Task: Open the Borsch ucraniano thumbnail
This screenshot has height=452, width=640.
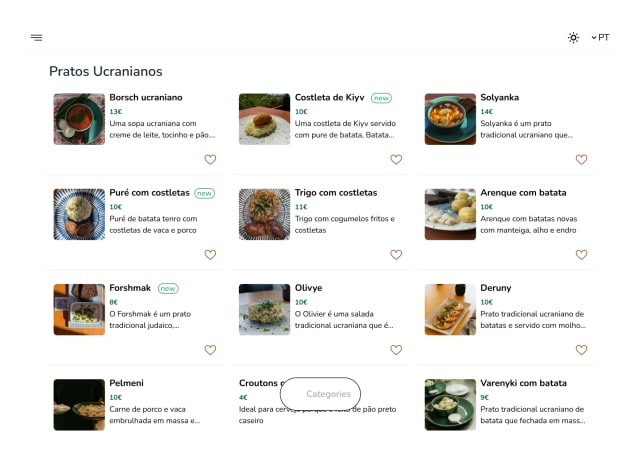Action: coord(79,119)
